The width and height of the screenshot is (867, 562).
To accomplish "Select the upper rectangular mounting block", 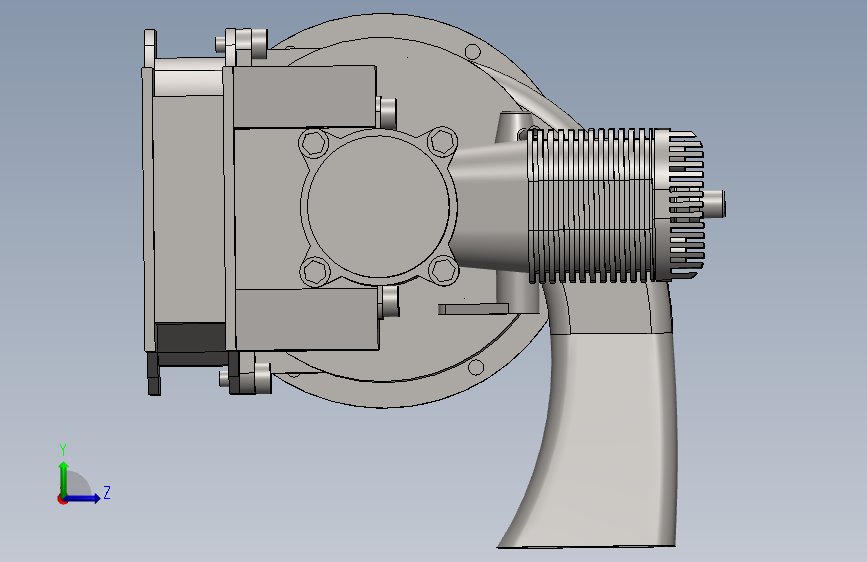I will [x=305, y=97].
